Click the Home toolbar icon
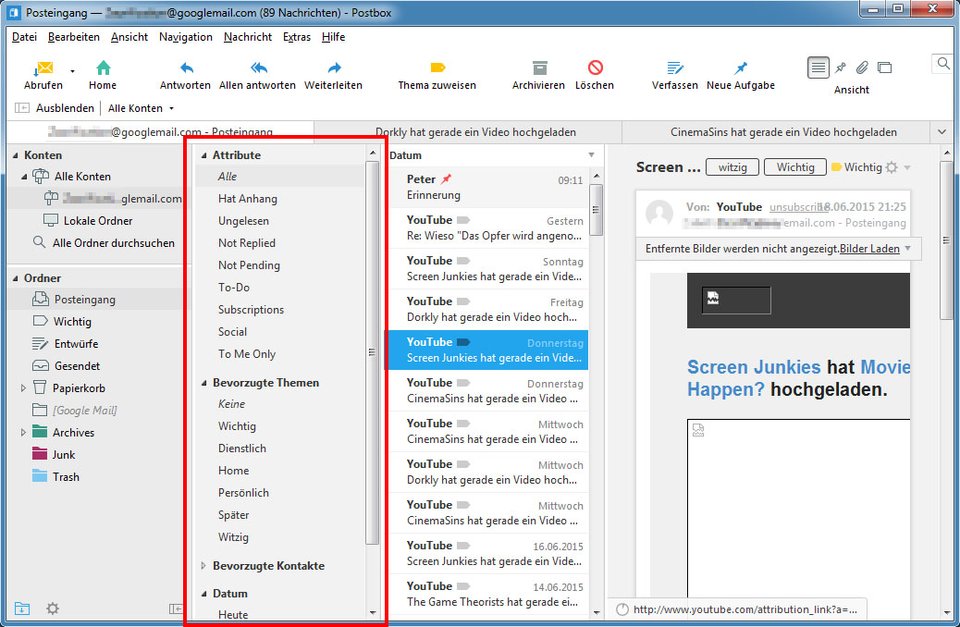Image resolution: width=960 pixels, height=627 pixels. [103, 67]
